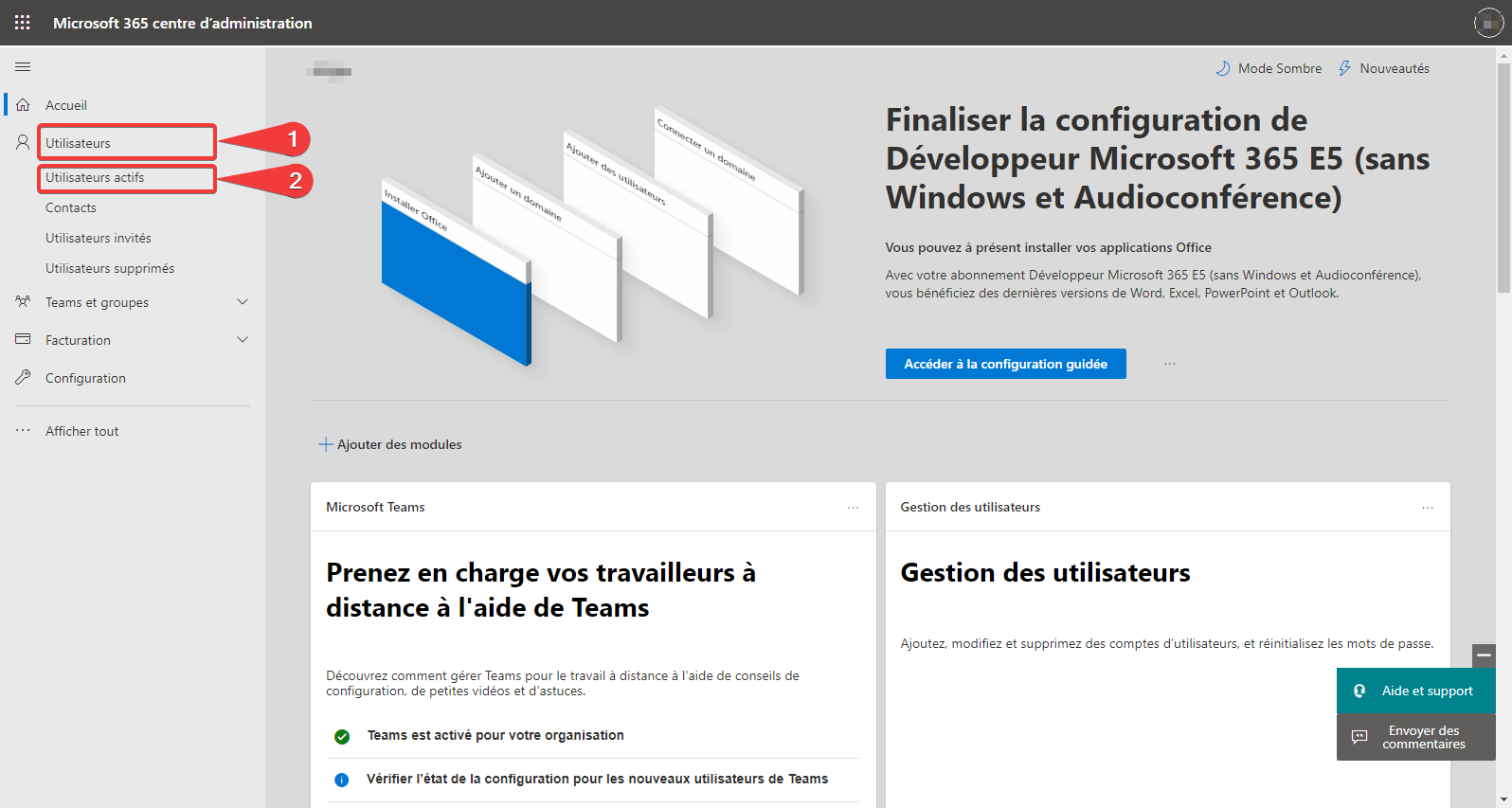Image resolution: width=1512 pixels, height=808 pixels.
Task: Open Aide et support
Action: tap(1416, 691)
